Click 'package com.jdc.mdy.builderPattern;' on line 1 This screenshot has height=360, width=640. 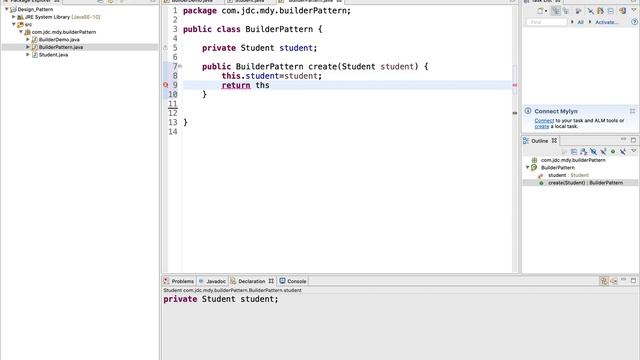[x=267, y=11]
